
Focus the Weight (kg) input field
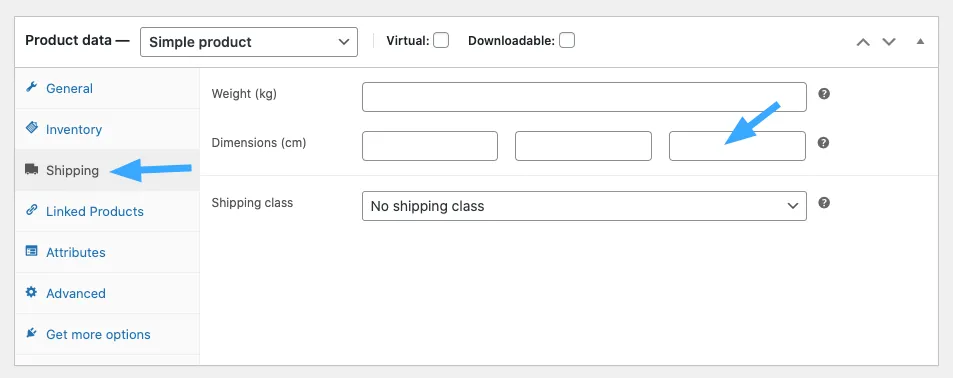584,97
